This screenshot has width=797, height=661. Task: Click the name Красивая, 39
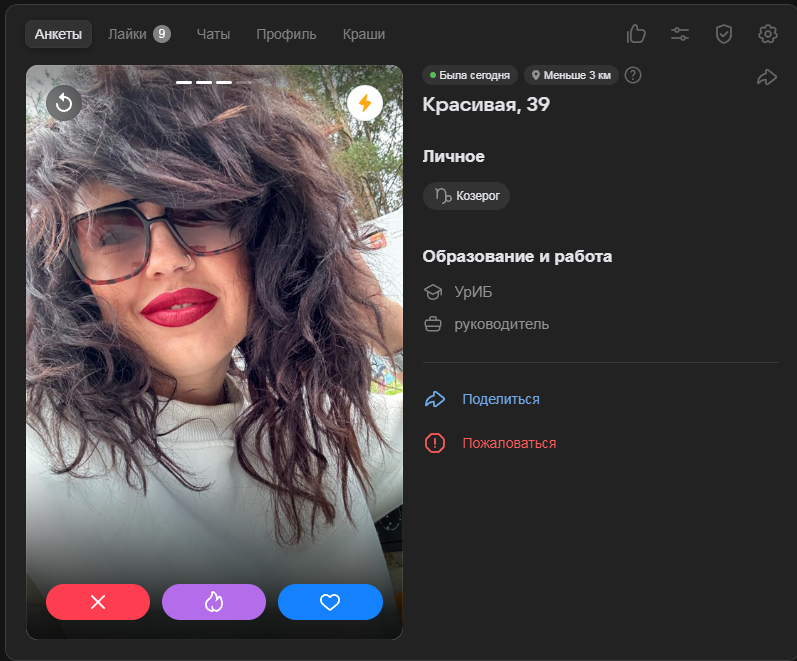(x=486, y=105)
